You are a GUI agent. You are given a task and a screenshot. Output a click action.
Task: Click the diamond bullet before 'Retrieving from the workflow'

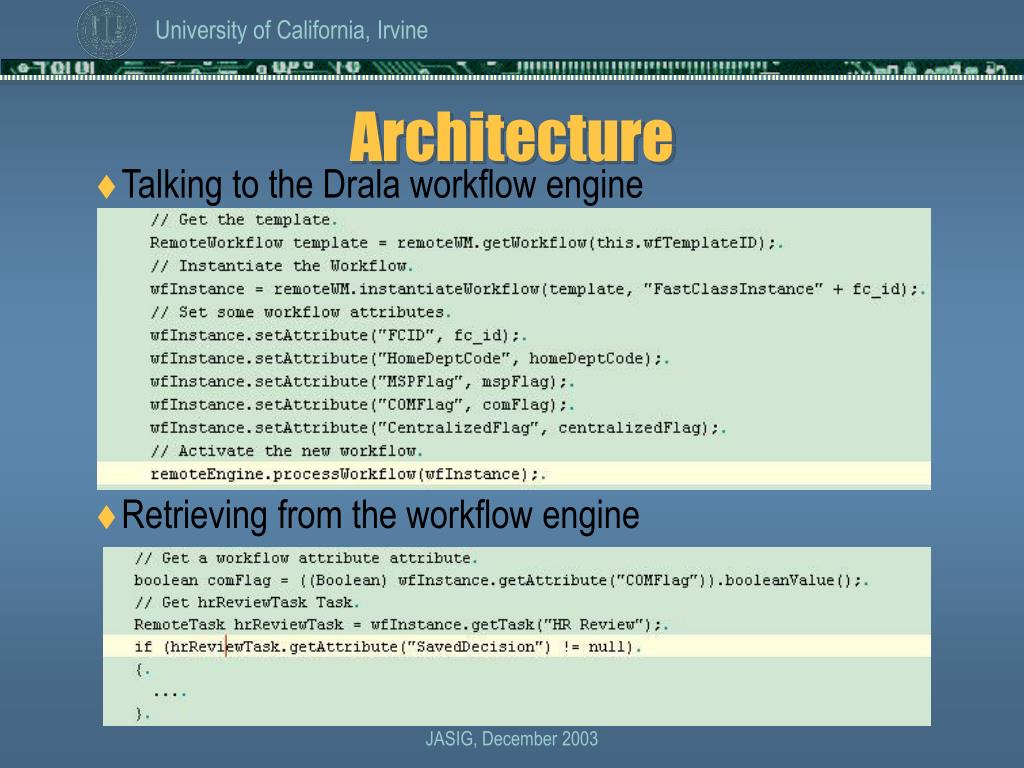coord(106,517)
